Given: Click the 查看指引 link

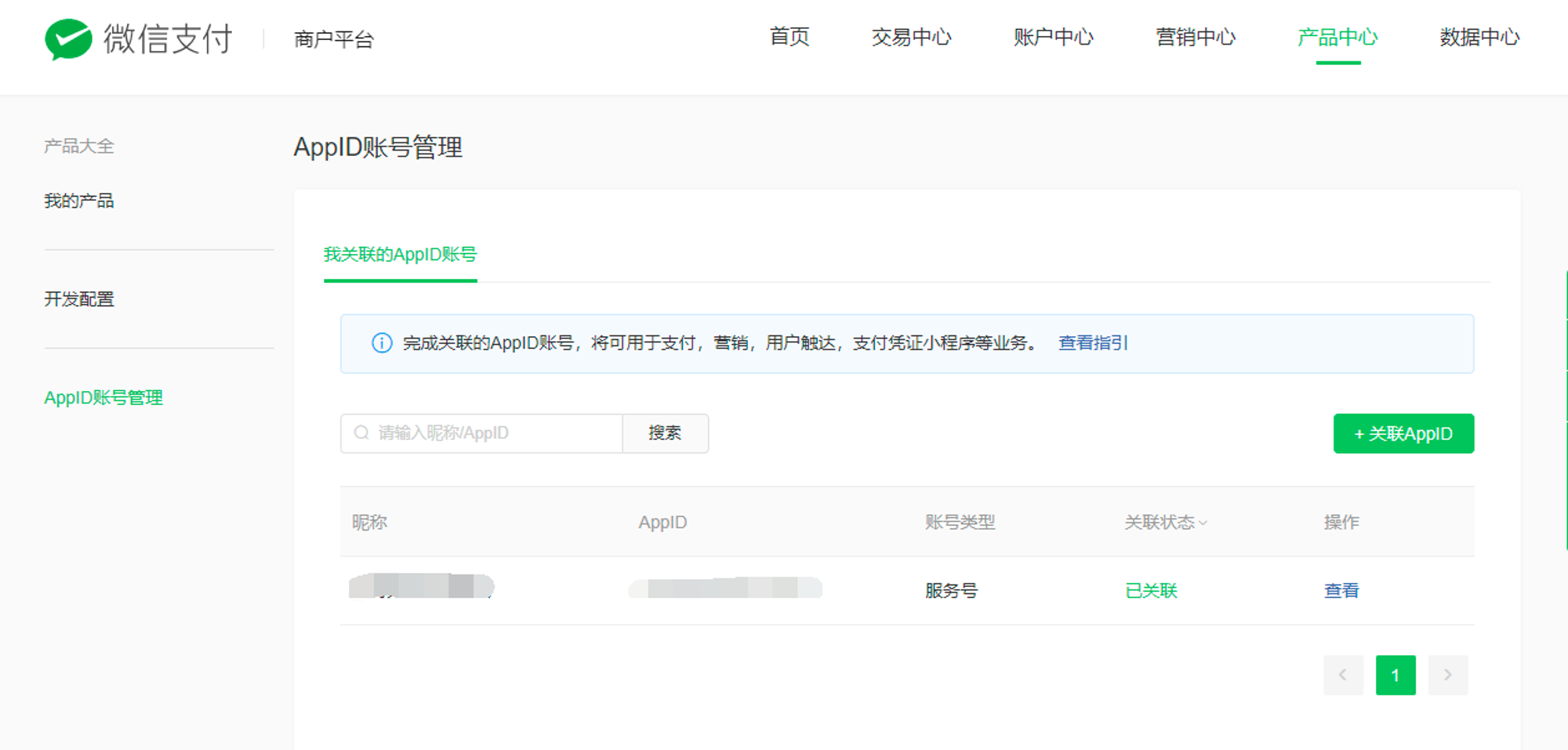Looking at the screenshot, I should [1093, 343].
